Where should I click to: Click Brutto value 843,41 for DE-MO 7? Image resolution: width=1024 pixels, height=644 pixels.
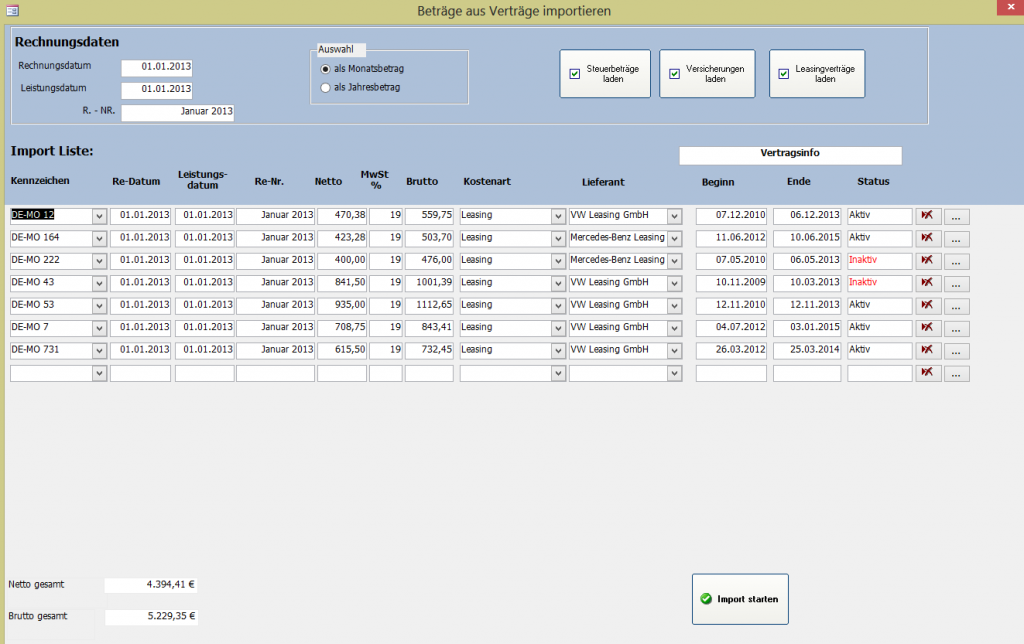click(x=429, y=328)
